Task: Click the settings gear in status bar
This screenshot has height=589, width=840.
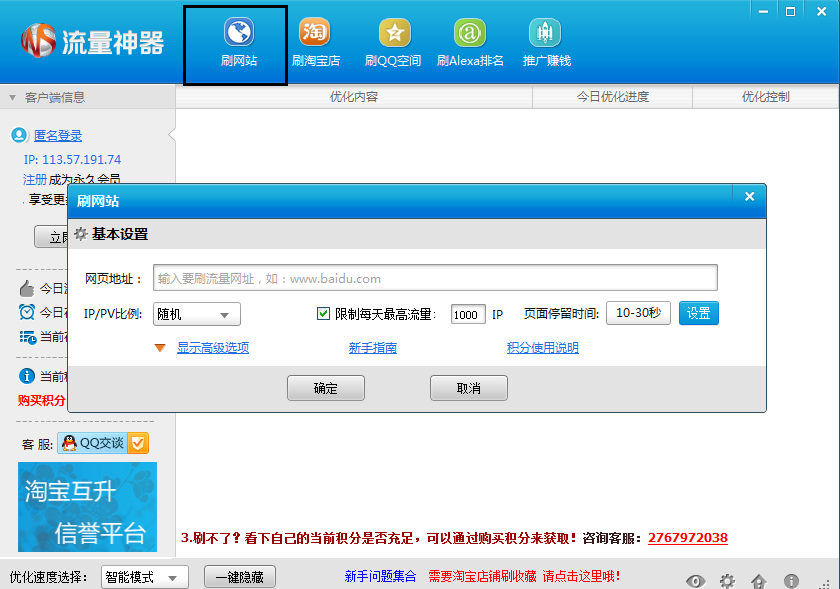Action: click(x=727, y=580)
